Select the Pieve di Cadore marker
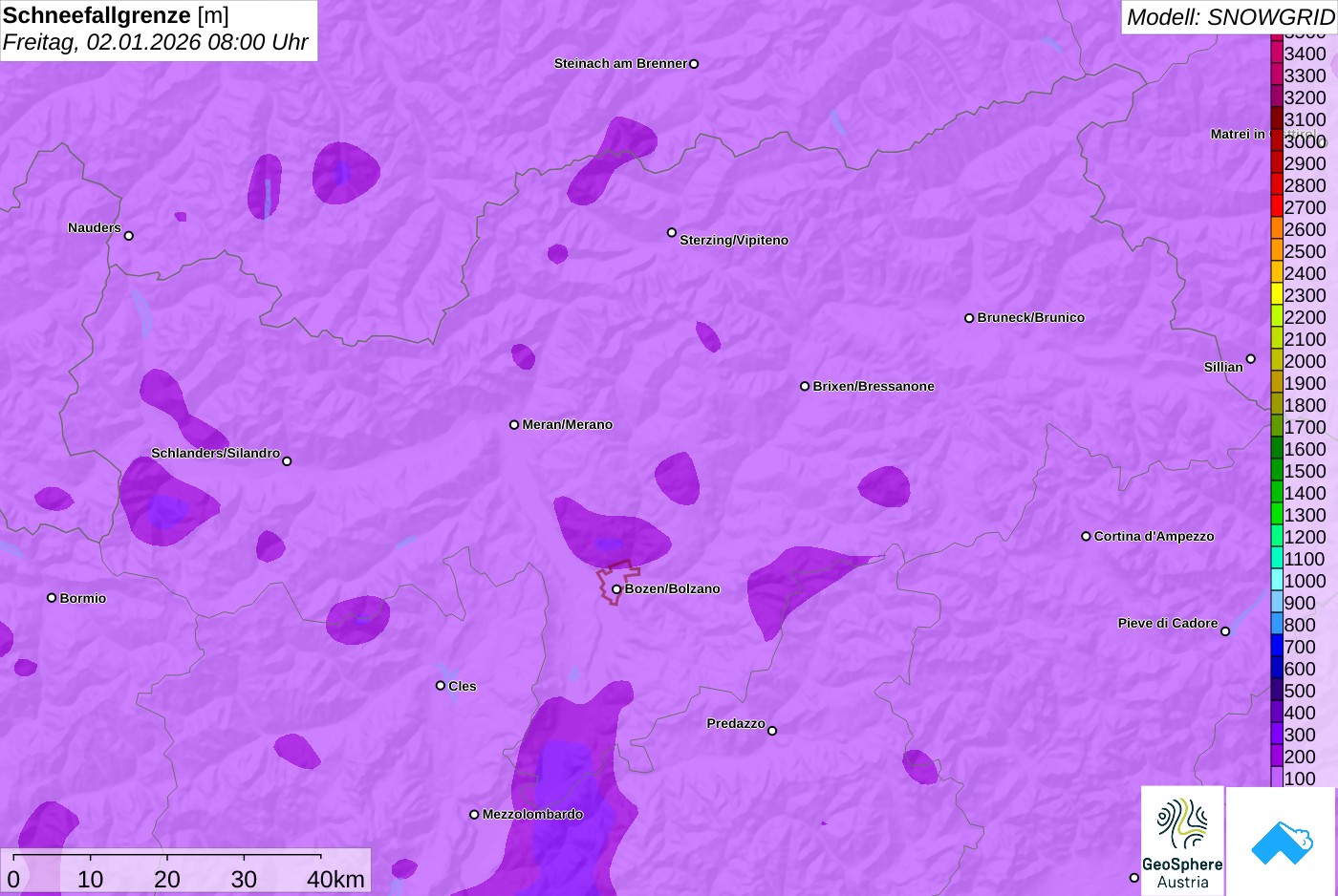The image size is (1338, 896). [1225, 631]
